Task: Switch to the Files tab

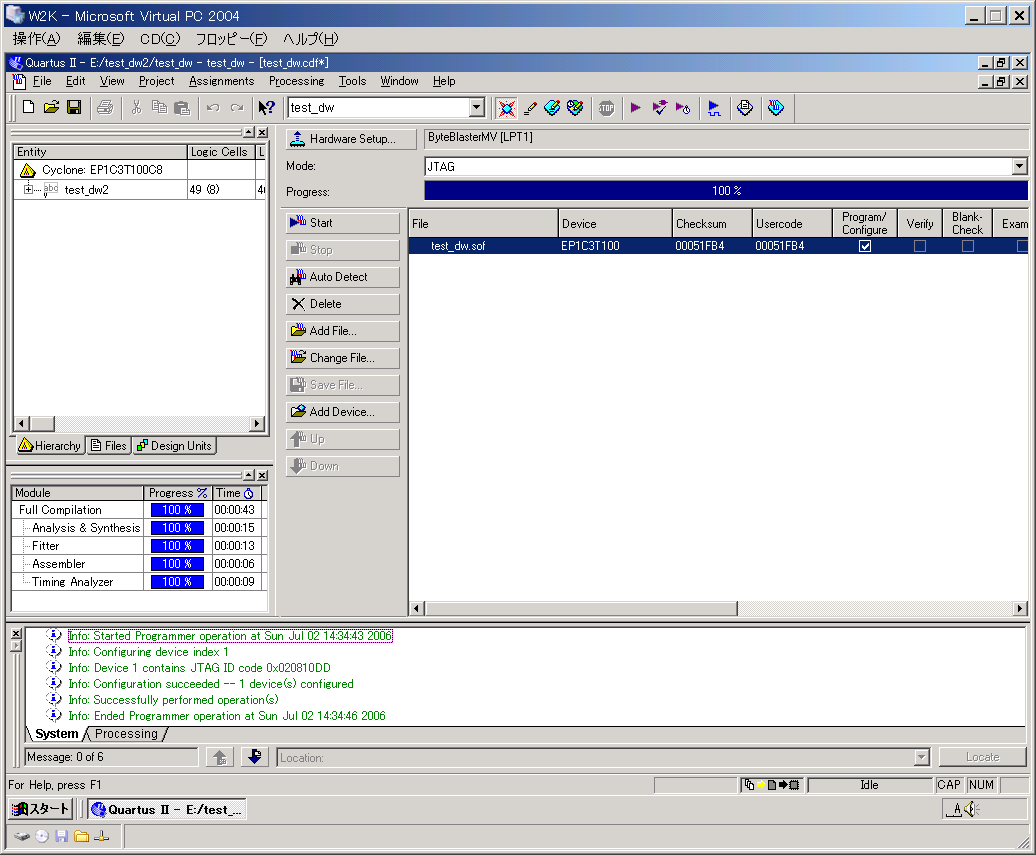Action: (x=108, y=446)
